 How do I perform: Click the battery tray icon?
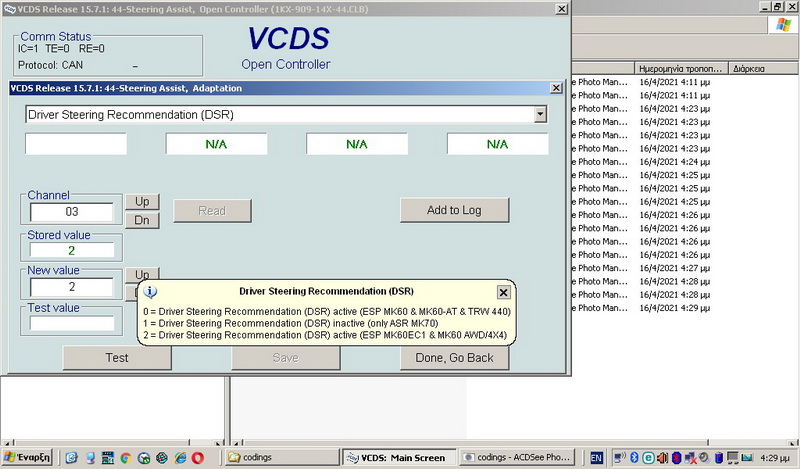tap(718, 458)
